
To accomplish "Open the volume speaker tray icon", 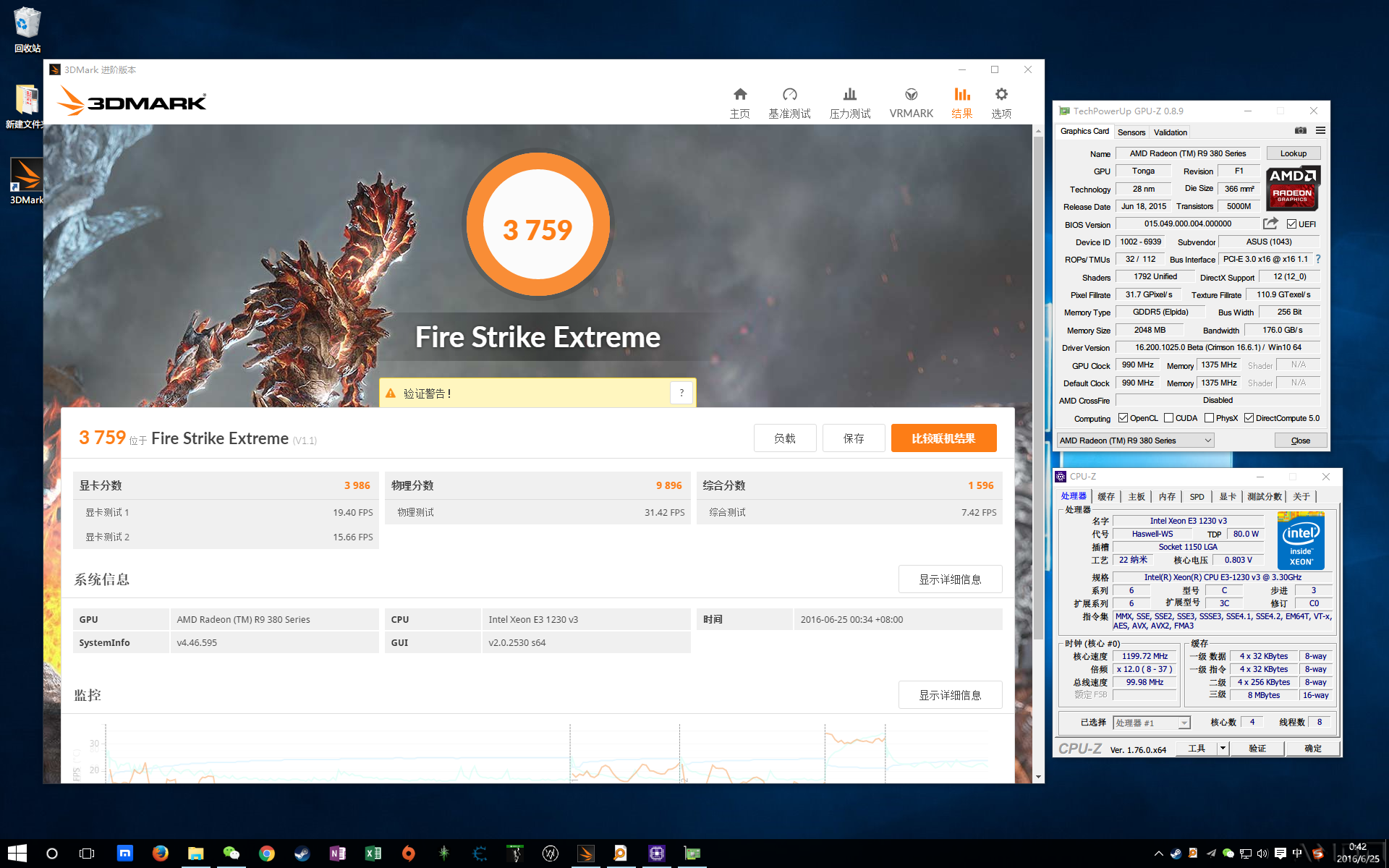I will tap(1263, 854).
